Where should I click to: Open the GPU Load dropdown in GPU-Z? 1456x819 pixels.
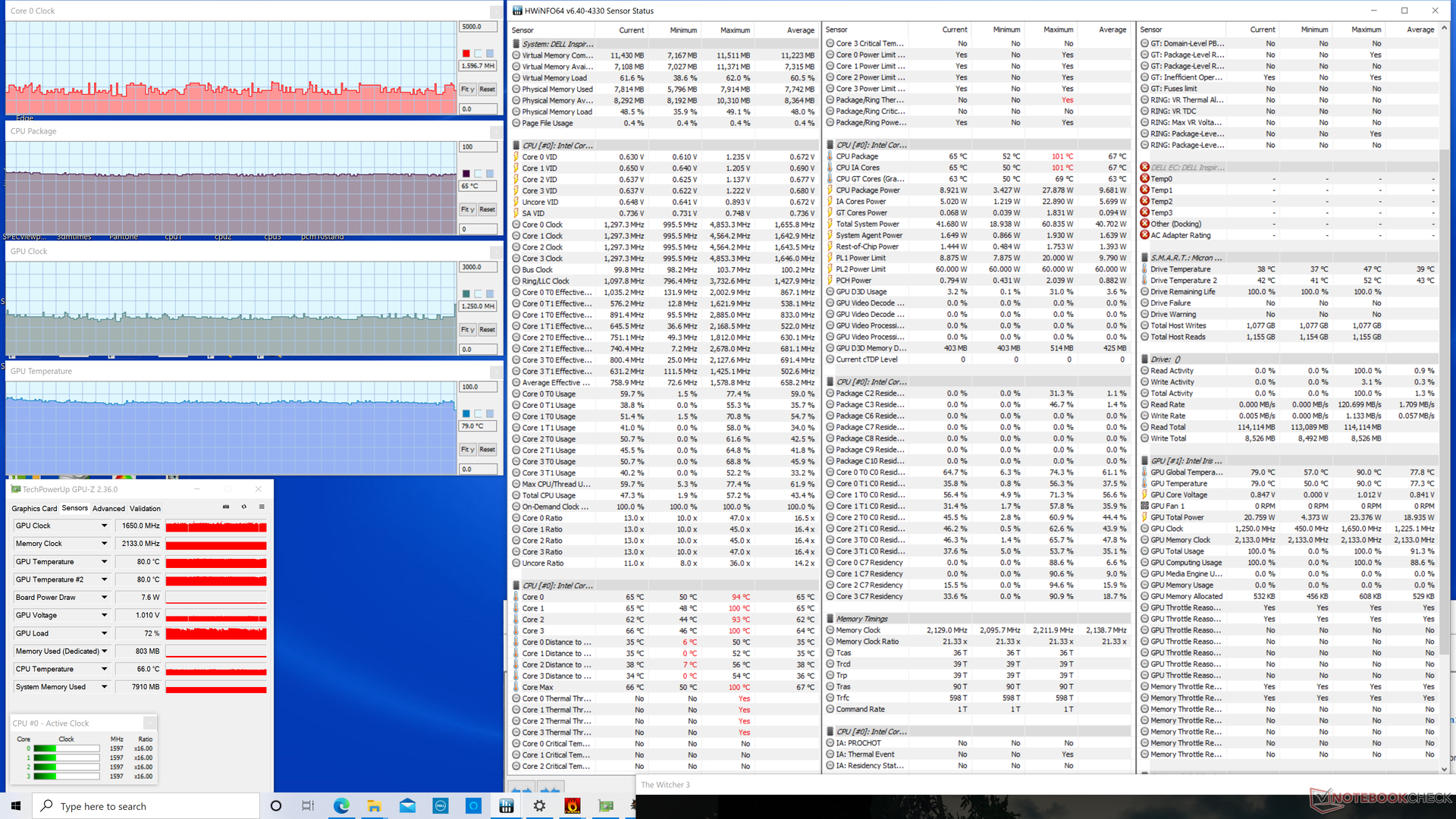105,633
